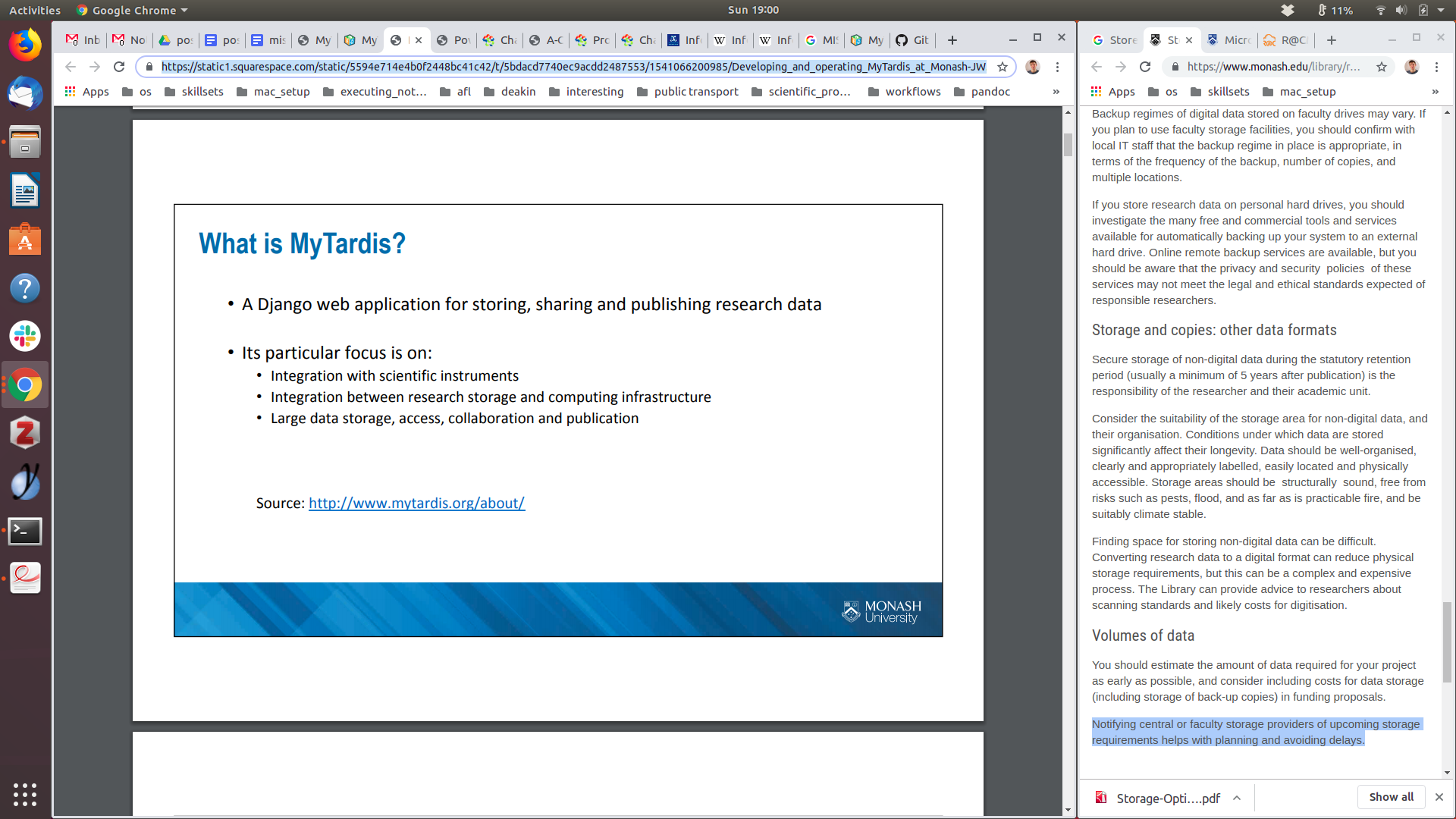Click the Monash URL address bar

click(1274, 67)
